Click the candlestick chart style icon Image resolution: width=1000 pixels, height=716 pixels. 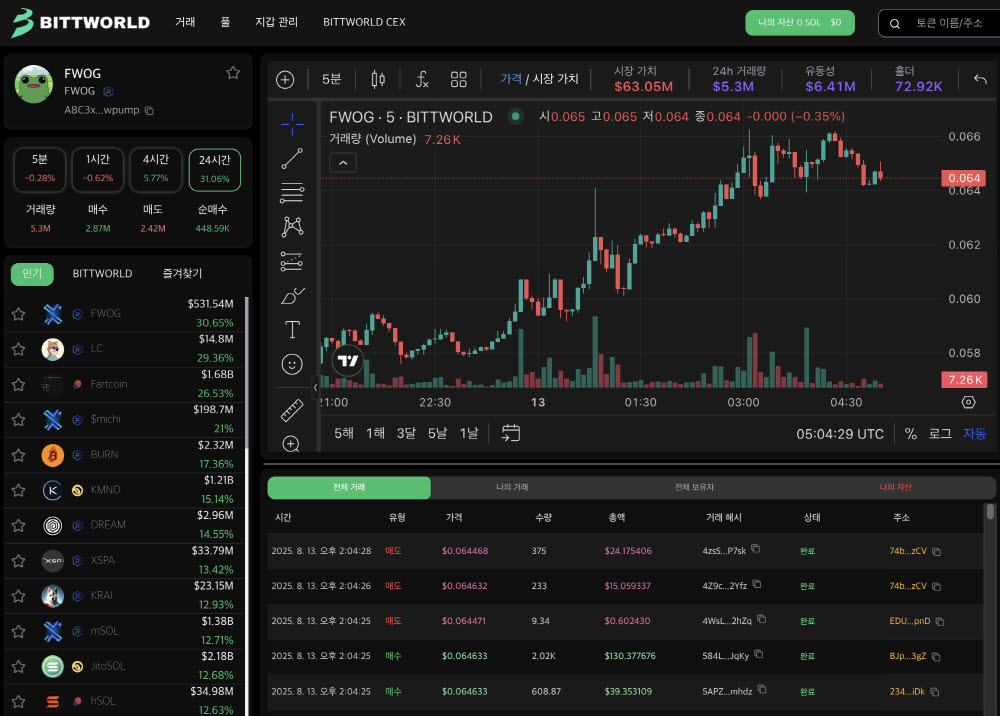(378, 80)
